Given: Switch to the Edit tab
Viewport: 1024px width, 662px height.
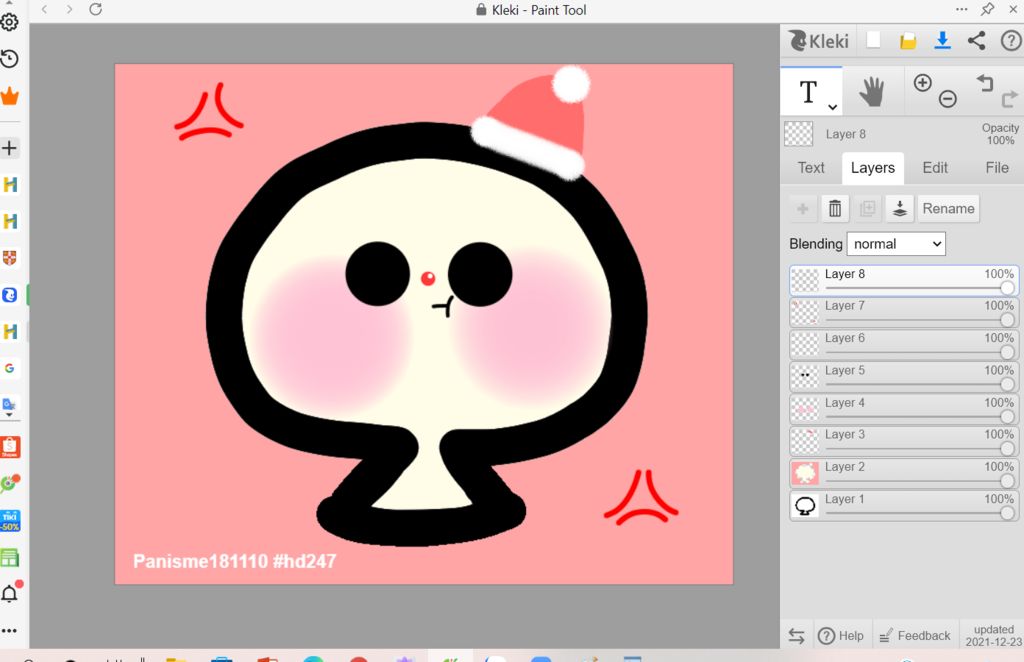Looking at the screenshot, I should [x=935, y=168].
